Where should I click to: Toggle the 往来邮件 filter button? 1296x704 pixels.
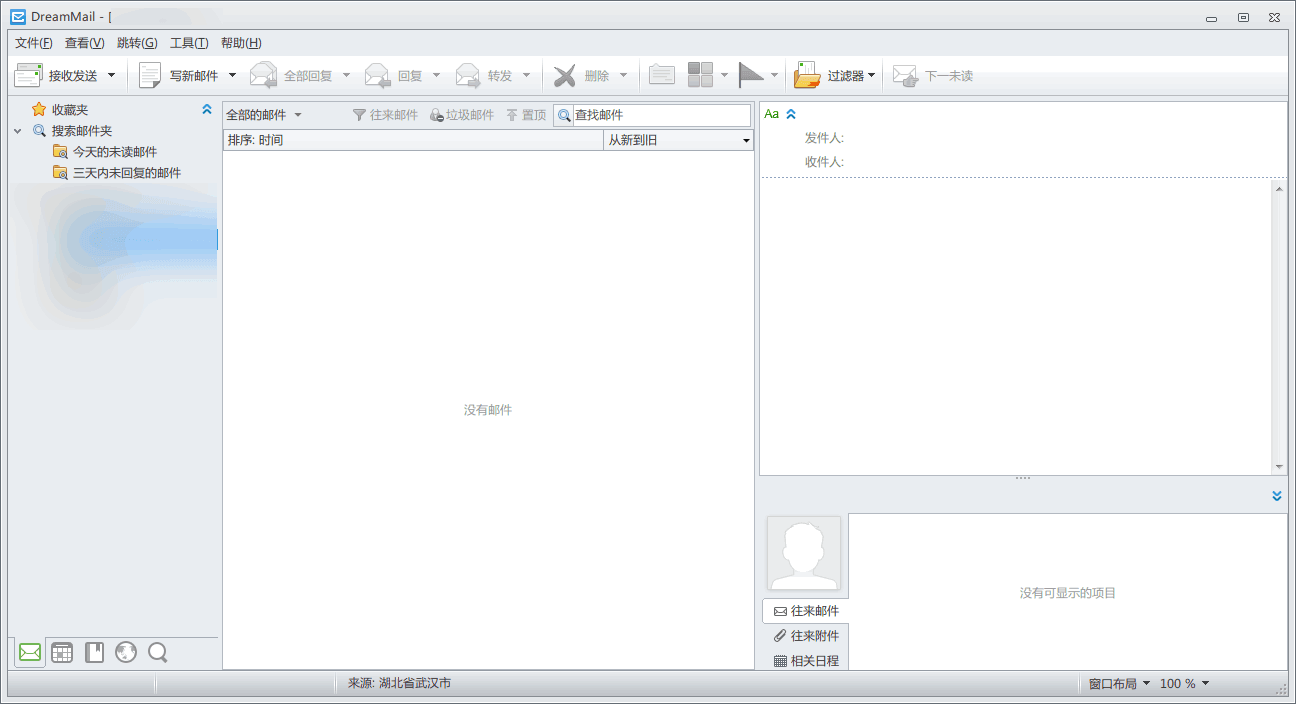tap(385, 115)
